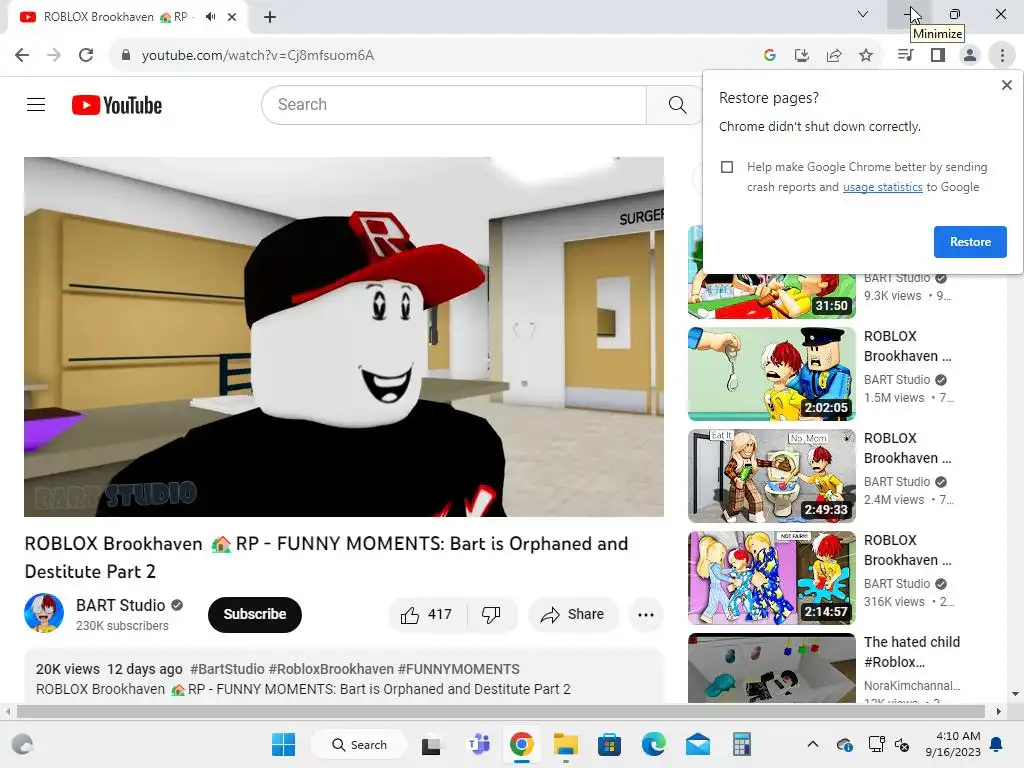
Task: Expand the system tray hidden icons
Action: pyautogui.click(x=812, y=744)
